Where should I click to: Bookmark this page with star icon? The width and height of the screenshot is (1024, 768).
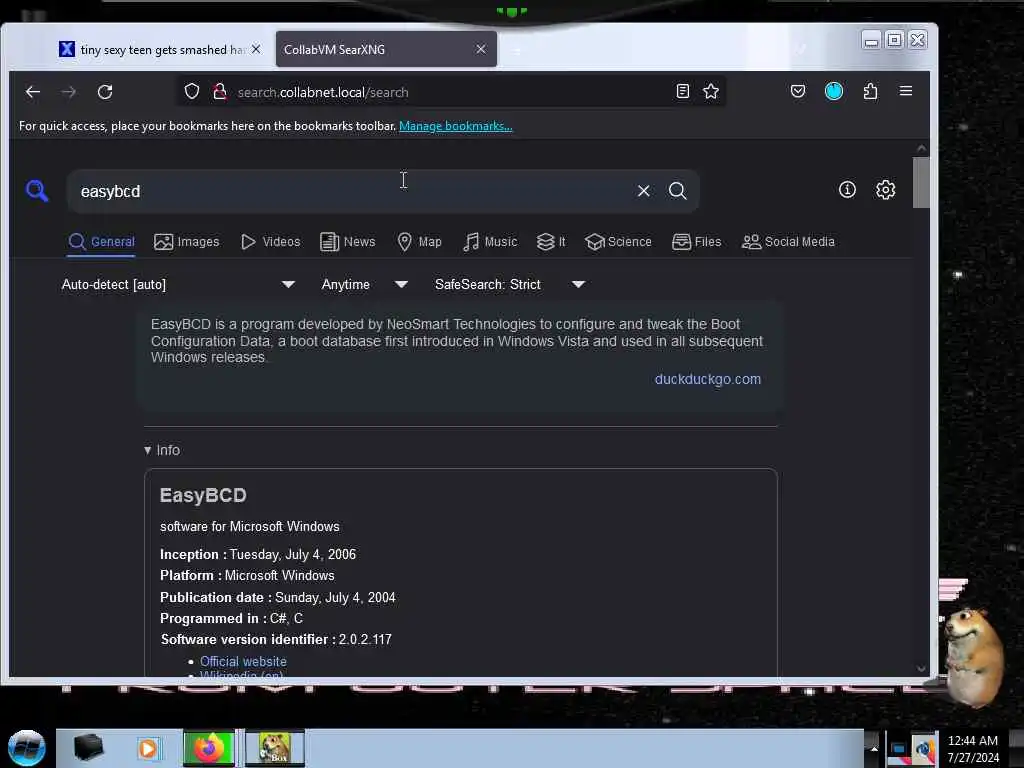coord(711,91)
